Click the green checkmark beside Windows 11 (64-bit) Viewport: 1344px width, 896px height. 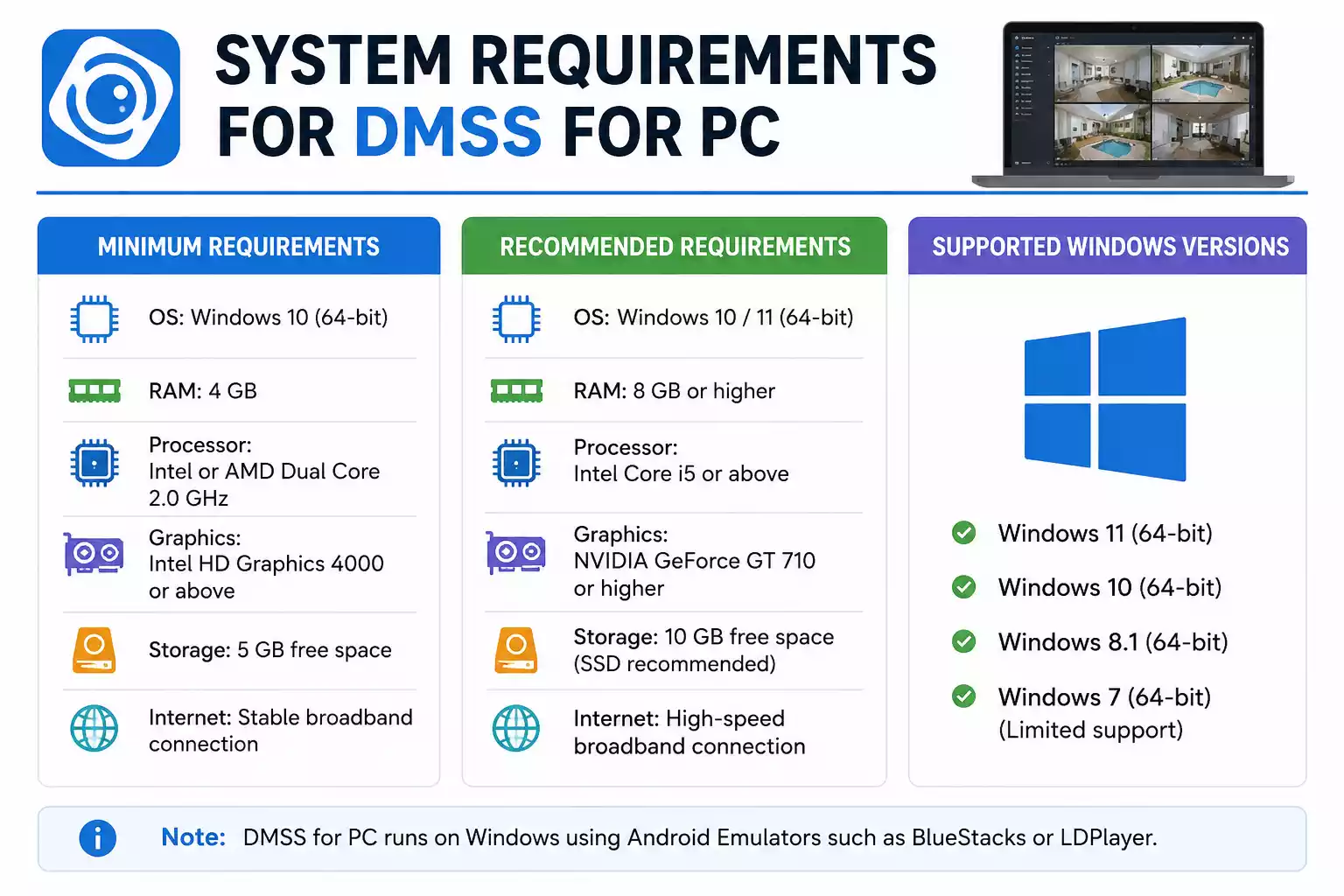pyautogui.click(x=964, y=532)
